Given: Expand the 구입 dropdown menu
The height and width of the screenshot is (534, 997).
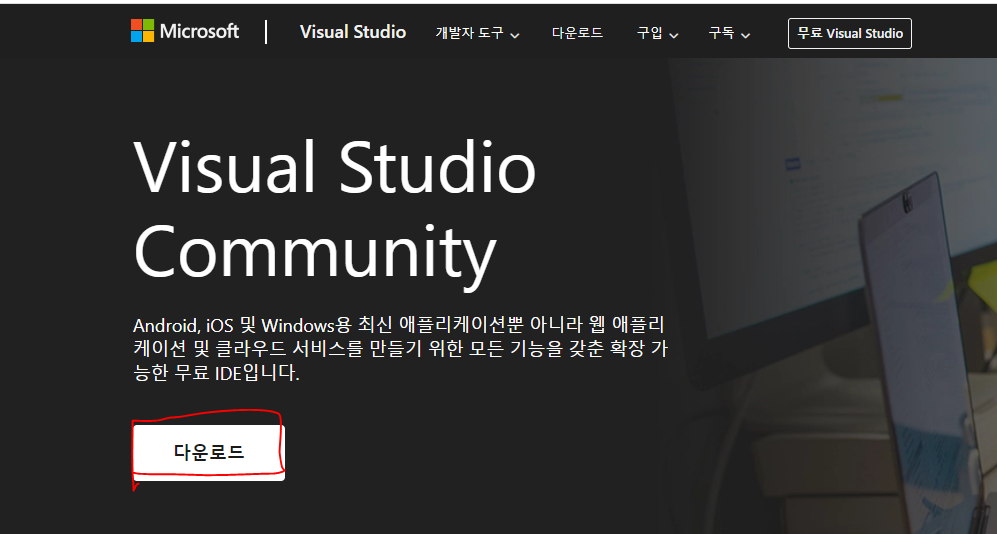Looking at the screenshot, I should click(x=657, y=34).
